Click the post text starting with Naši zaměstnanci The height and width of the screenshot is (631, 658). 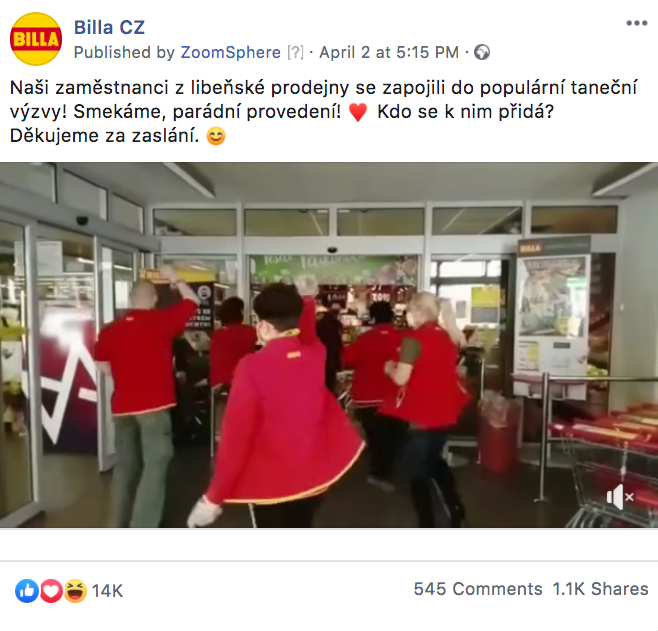[324, 112]
